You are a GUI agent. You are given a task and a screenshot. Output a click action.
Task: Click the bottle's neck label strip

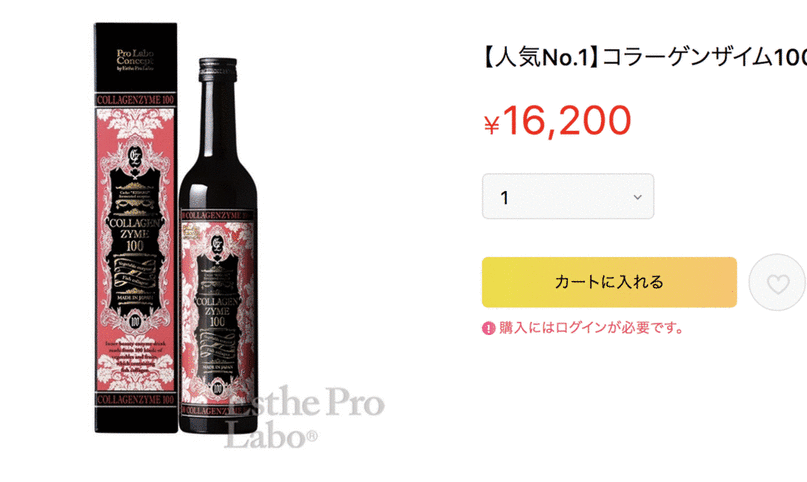point(217,216)
